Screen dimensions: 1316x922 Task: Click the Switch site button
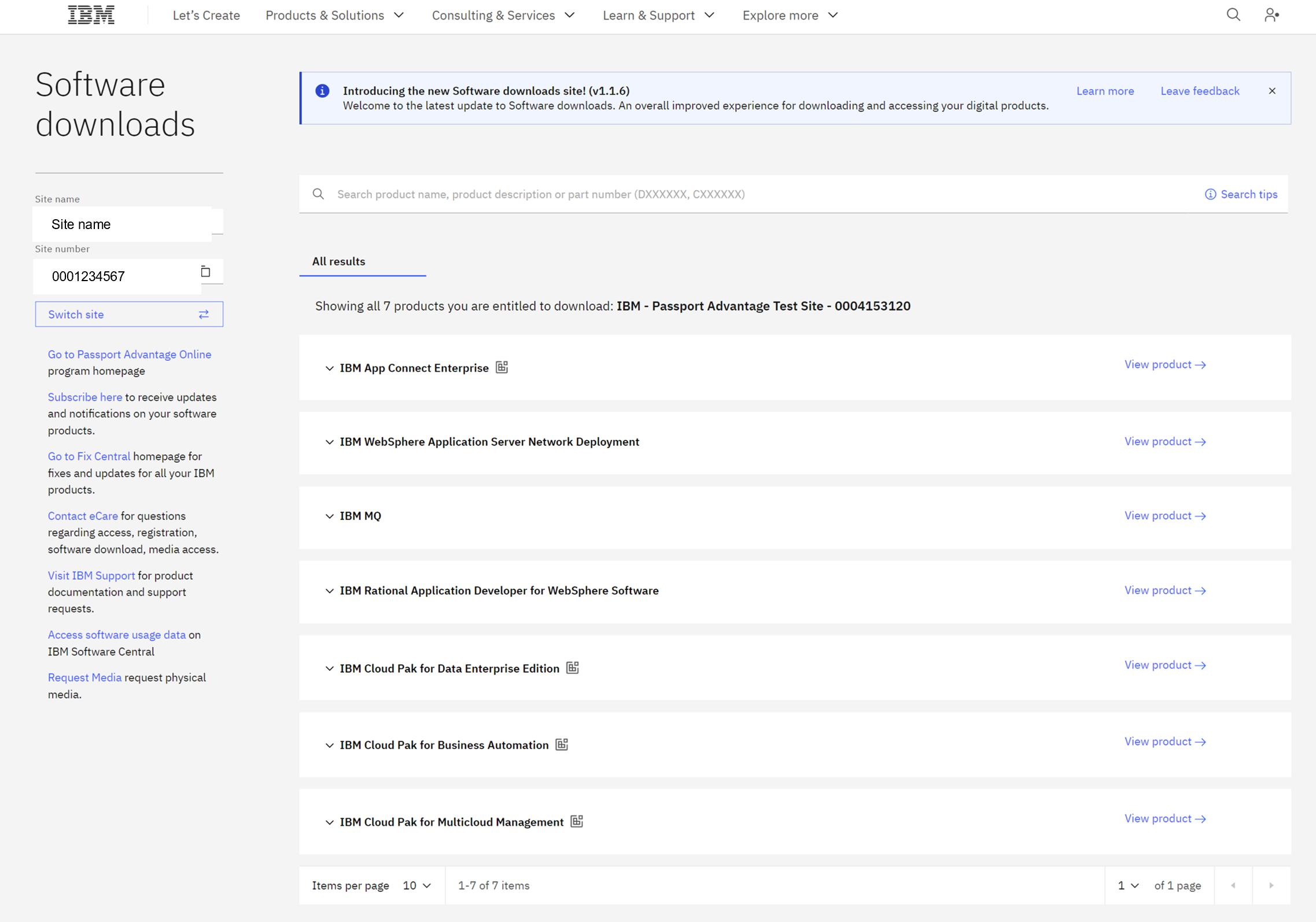click(x=129, y=314)
